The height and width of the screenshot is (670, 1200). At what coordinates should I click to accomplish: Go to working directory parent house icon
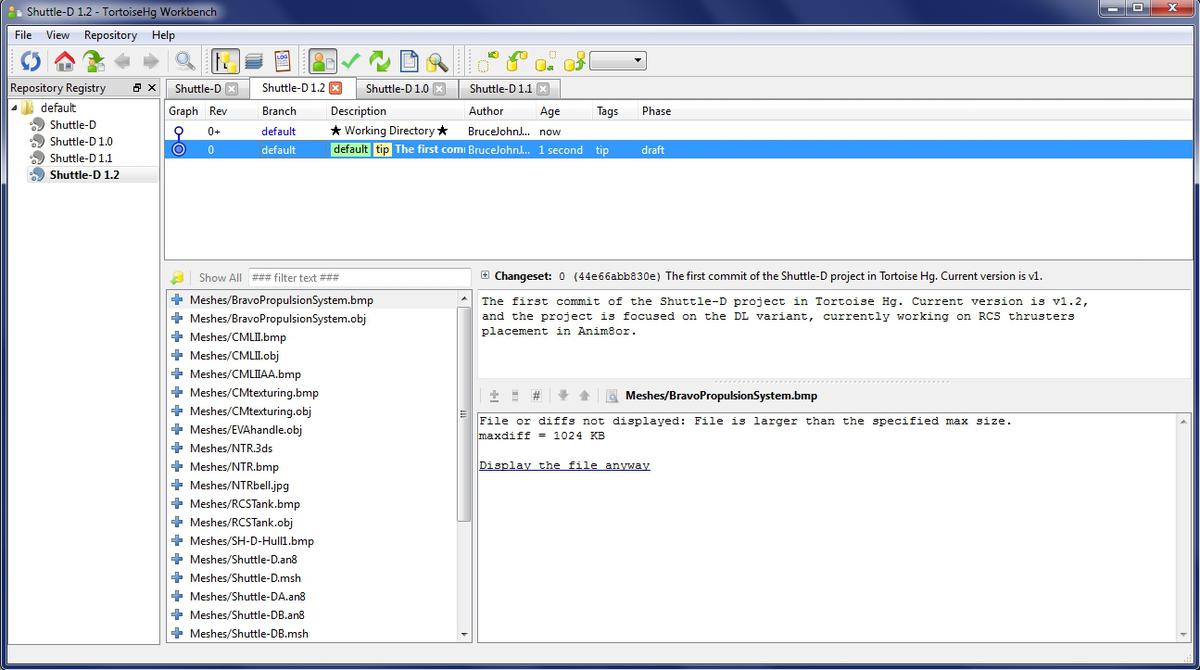coord(65,61)
